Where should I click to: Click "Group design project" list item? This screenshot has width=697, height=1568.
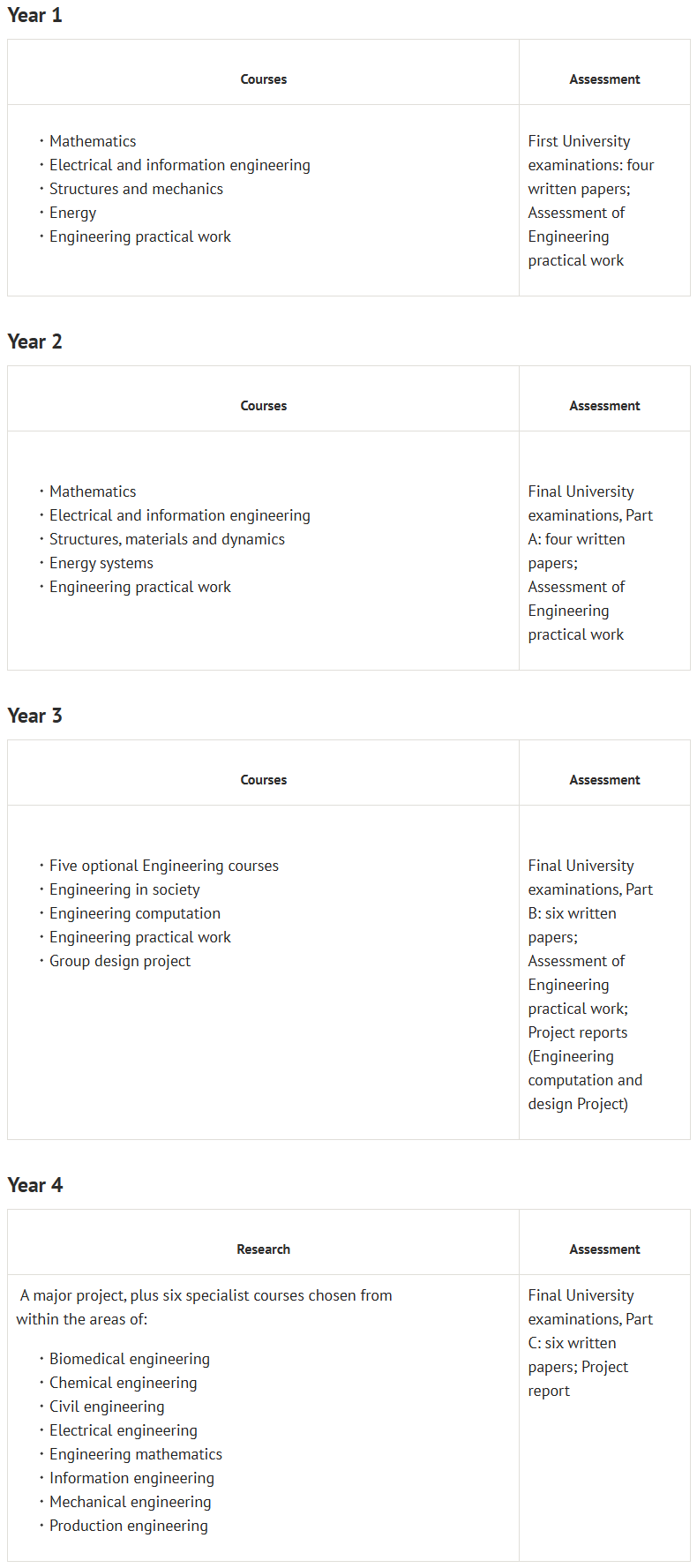tap(120, 961)
